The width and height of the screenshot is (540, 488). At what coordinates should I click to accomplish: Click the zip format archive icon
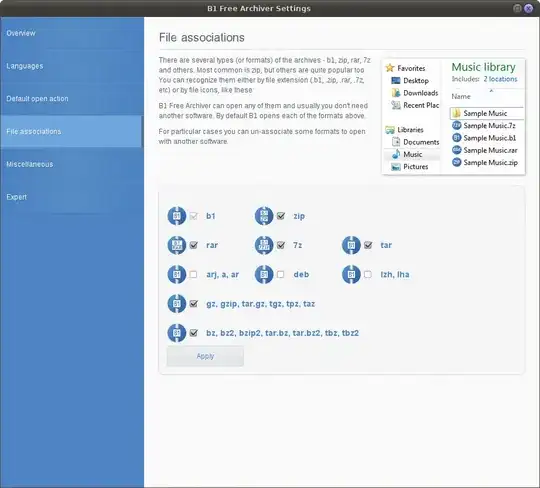[x=264, y=216]
